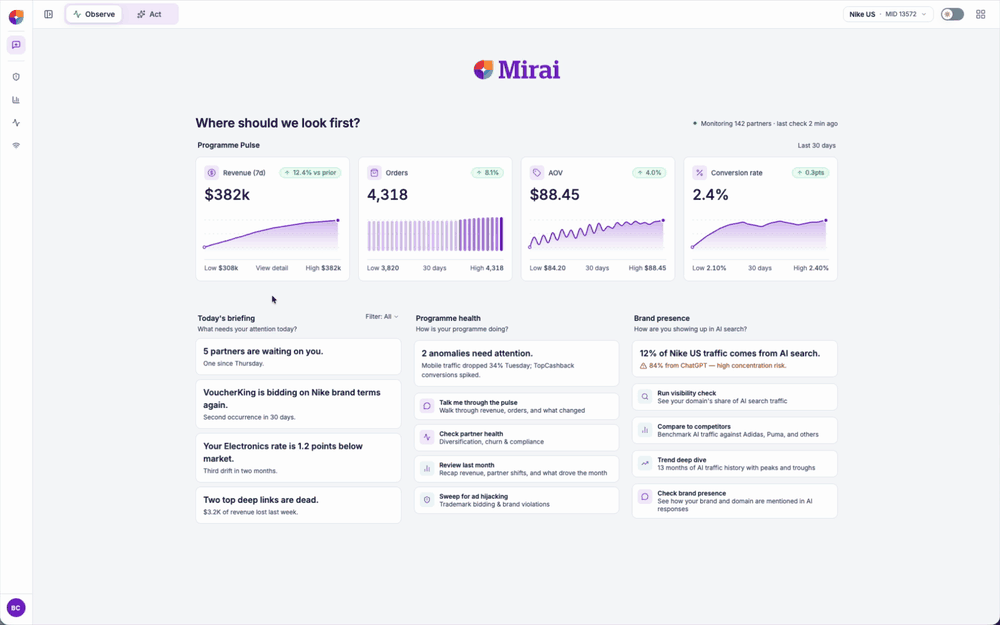Click the speech bubble icon beside Talk me through the pulse

pos(427,406)
